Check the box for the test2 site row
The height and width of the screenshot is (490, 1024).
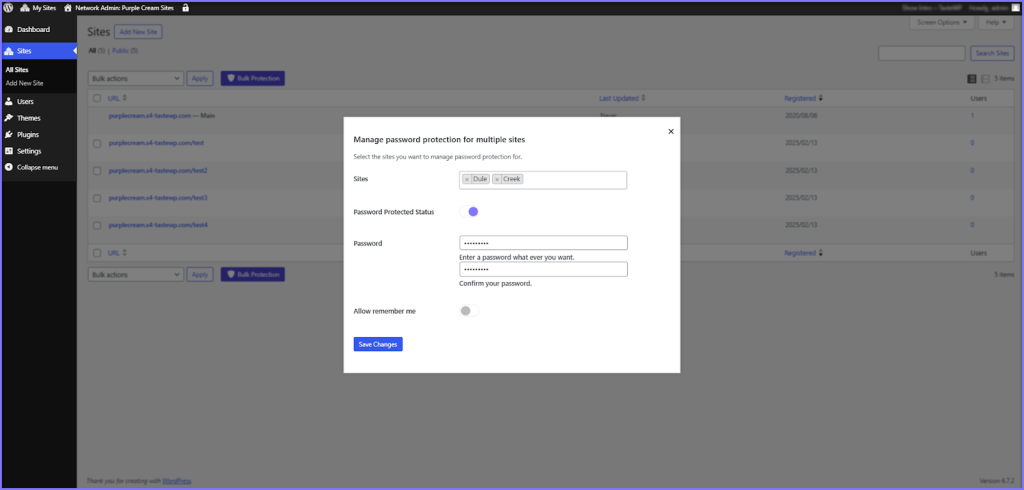click(97, 171)
